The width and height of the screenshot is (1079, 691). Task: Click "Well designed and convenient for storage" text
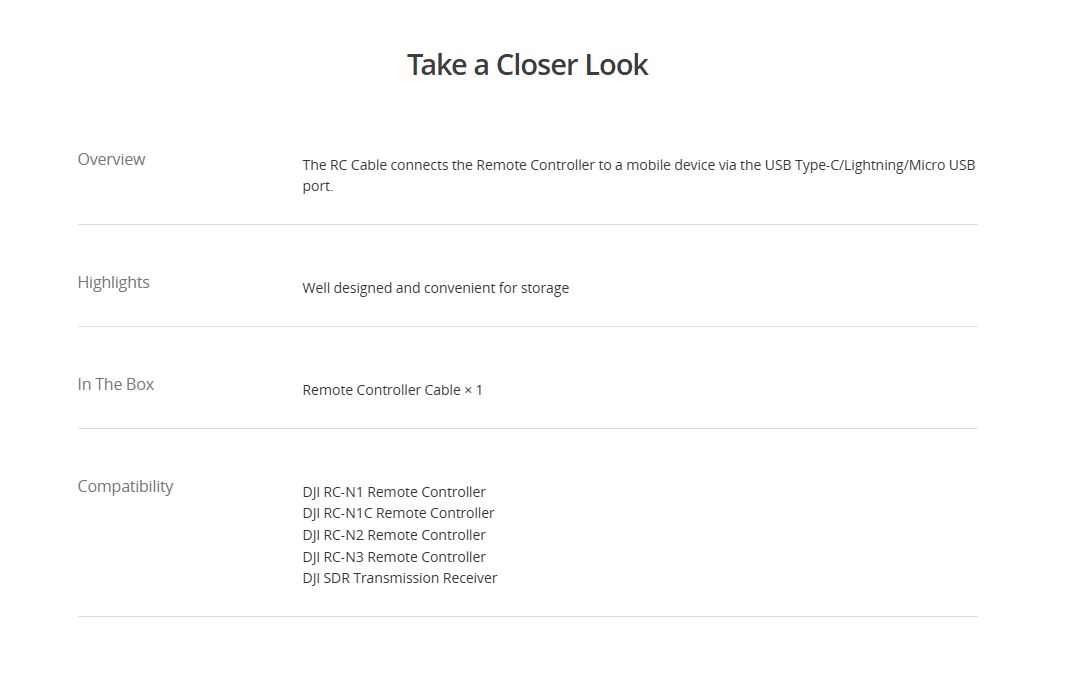[435, 288]
